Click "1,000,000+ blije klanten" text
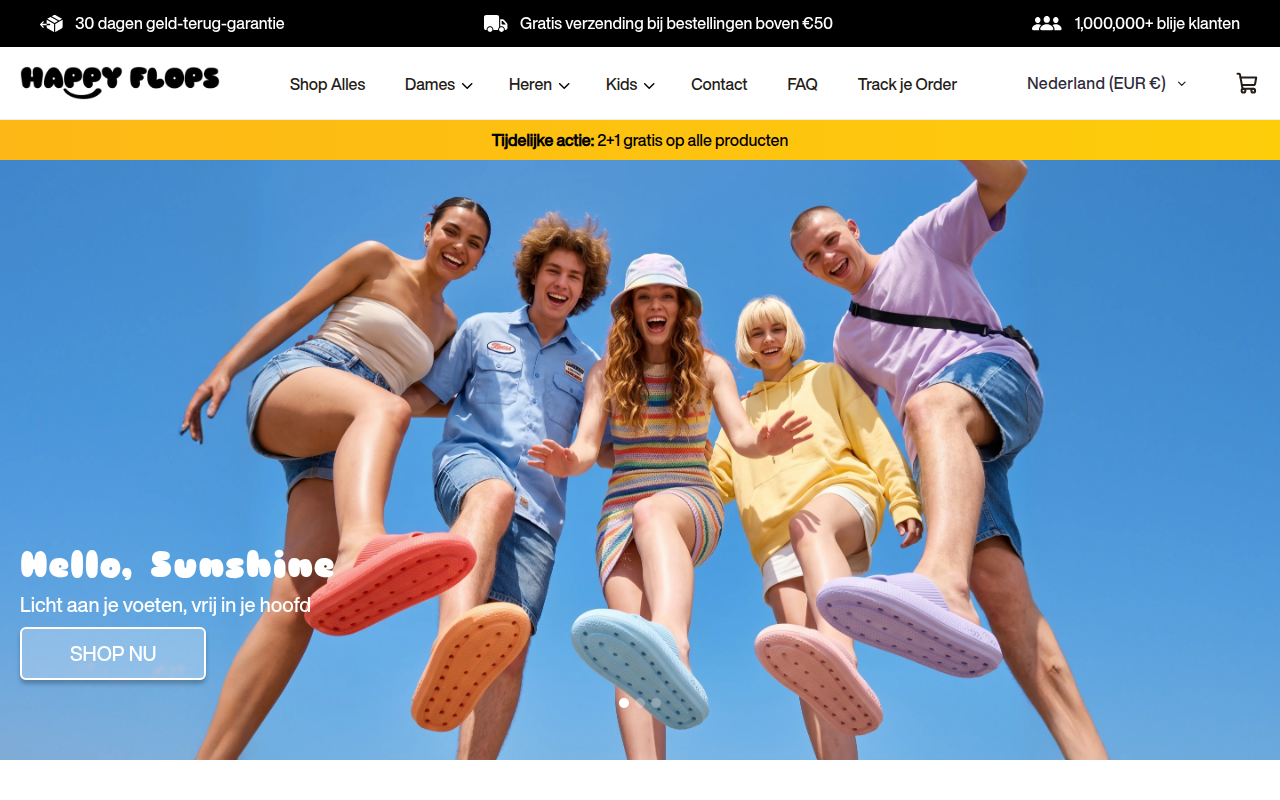 pyautogui.click(x=1157, y=23)
